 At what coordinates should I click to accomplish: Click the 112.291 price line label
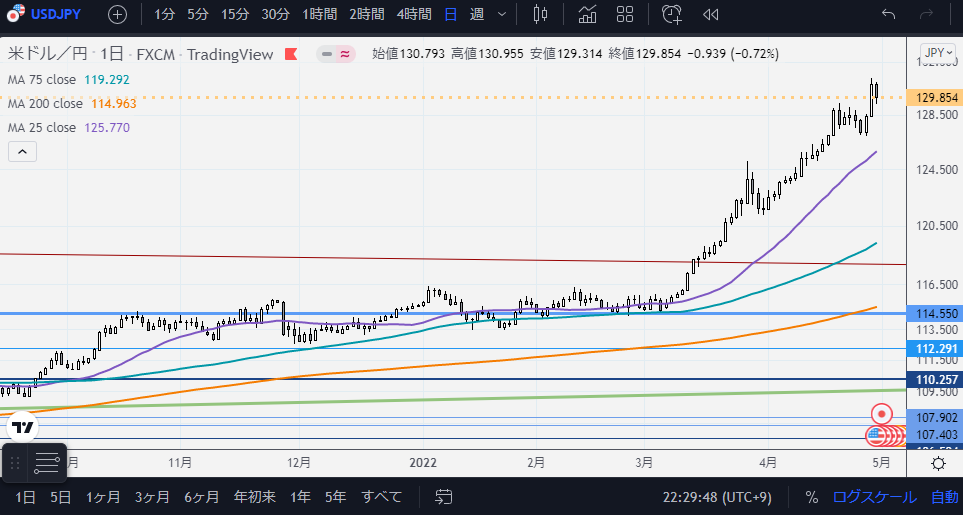click(x=934, y=349)
